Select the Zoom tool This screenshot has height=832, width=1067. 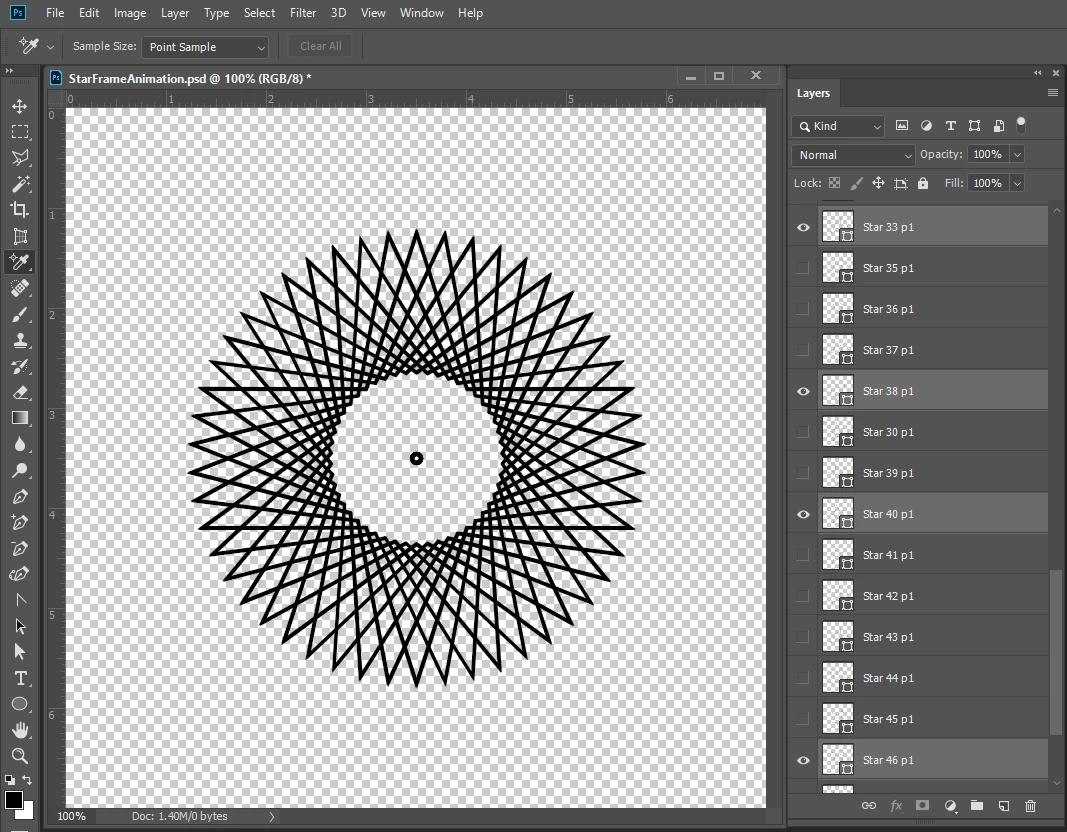click(20, 756)
